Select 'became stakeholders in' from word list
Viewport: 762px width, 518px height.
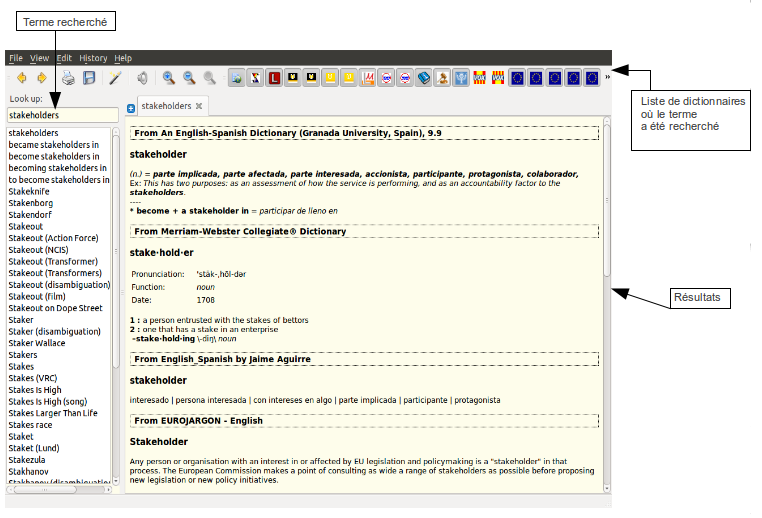tap(53, 145)
